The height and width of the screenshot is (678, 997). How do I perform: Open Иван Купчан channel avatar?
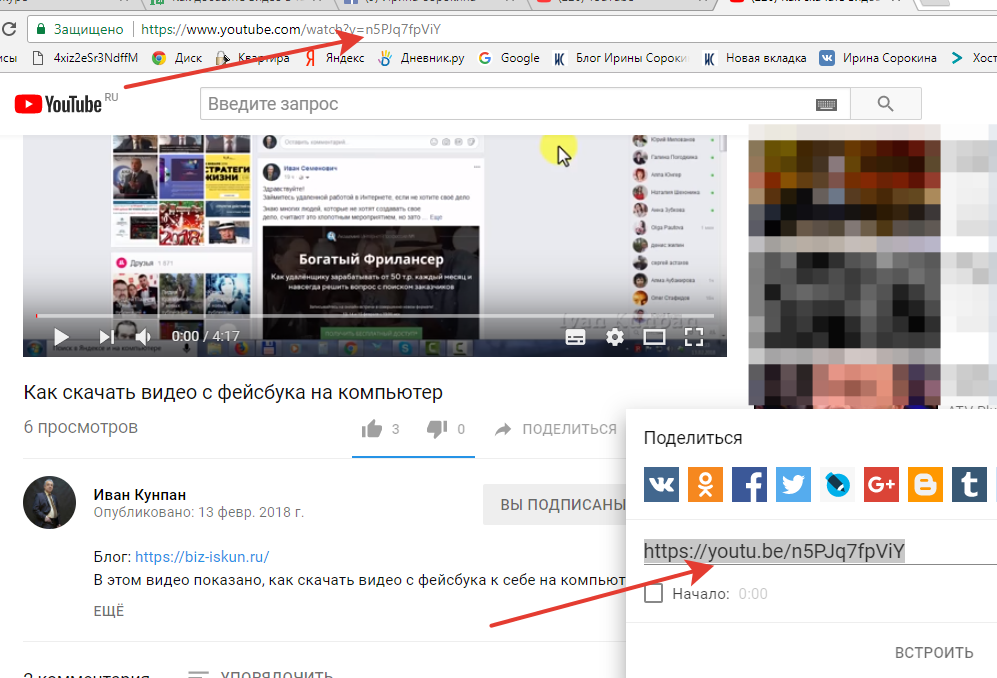(x=50, y=502)
